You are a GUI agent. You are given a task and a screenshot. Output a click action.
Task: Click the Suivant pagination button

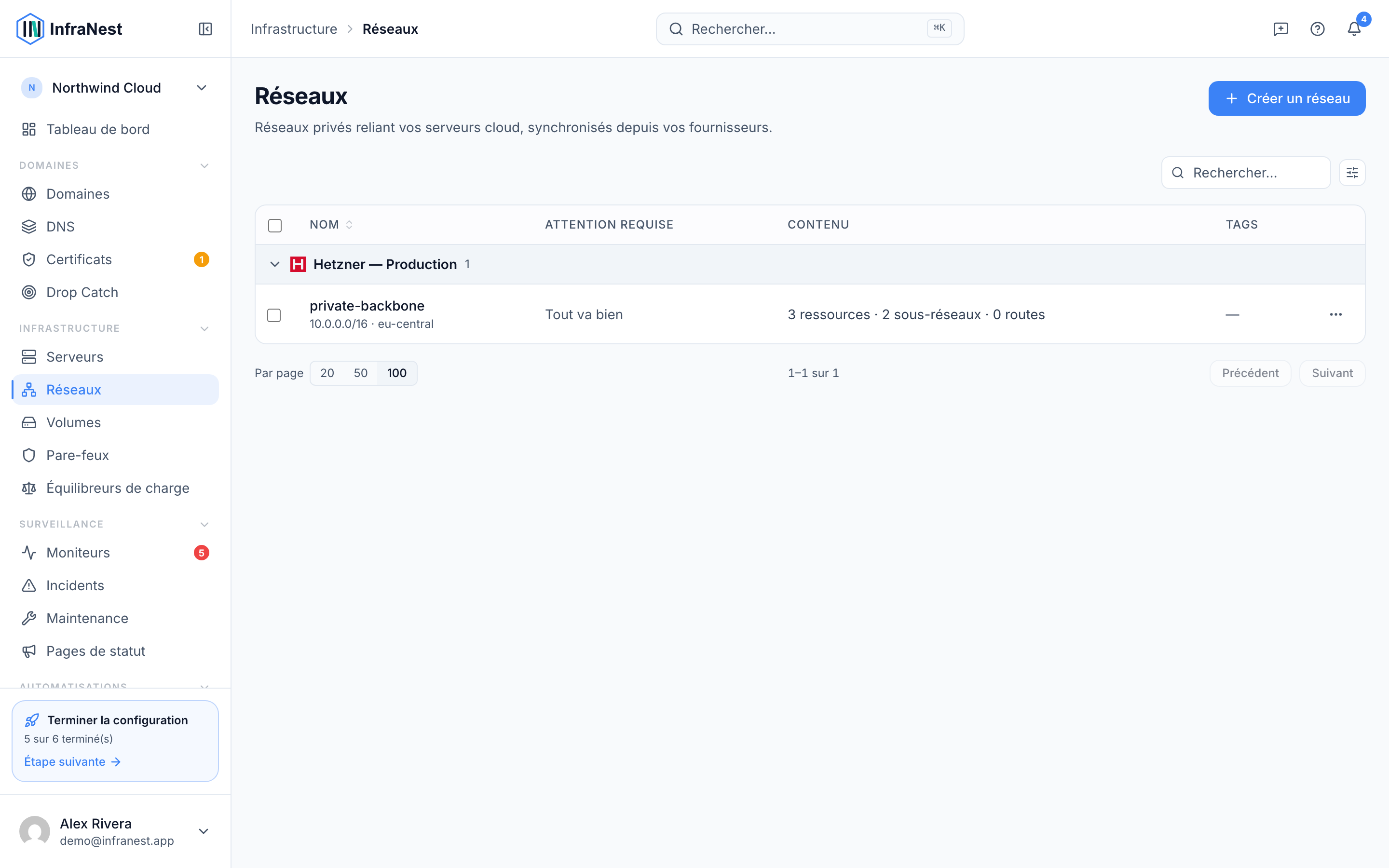(x=1332, y=373)
